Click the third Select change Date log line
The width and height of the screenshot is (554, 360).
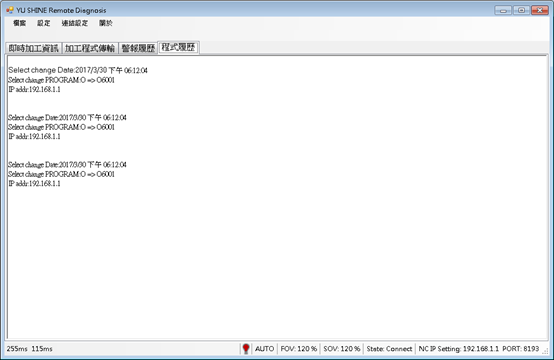coord(67,164)
